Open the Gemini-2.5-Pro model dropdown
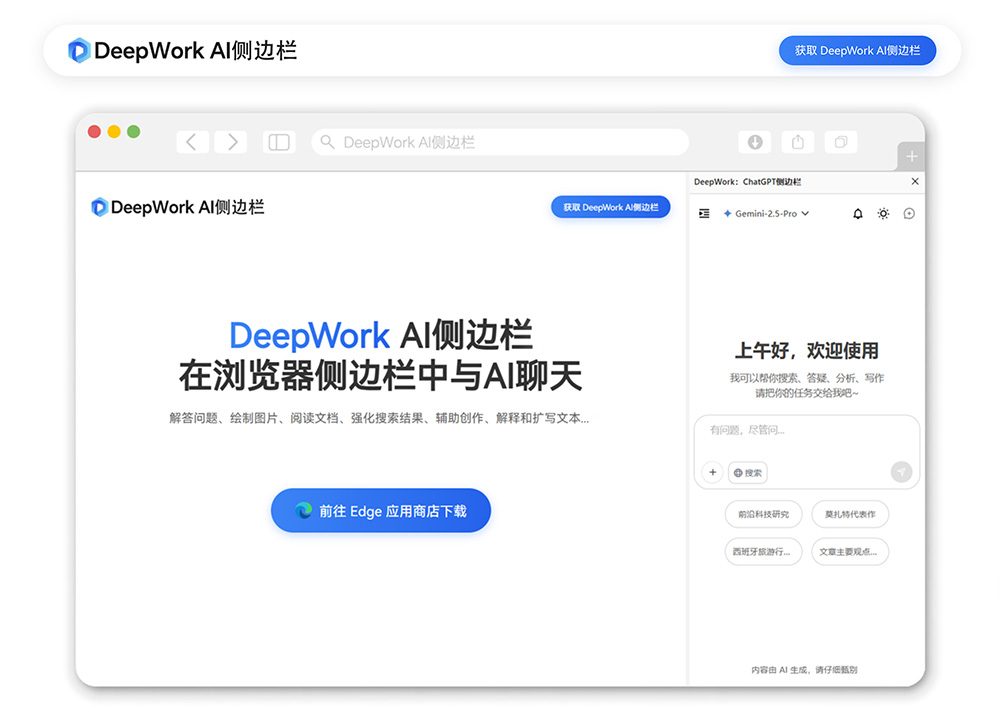1000x714 pixels. (x=766, y=214)
